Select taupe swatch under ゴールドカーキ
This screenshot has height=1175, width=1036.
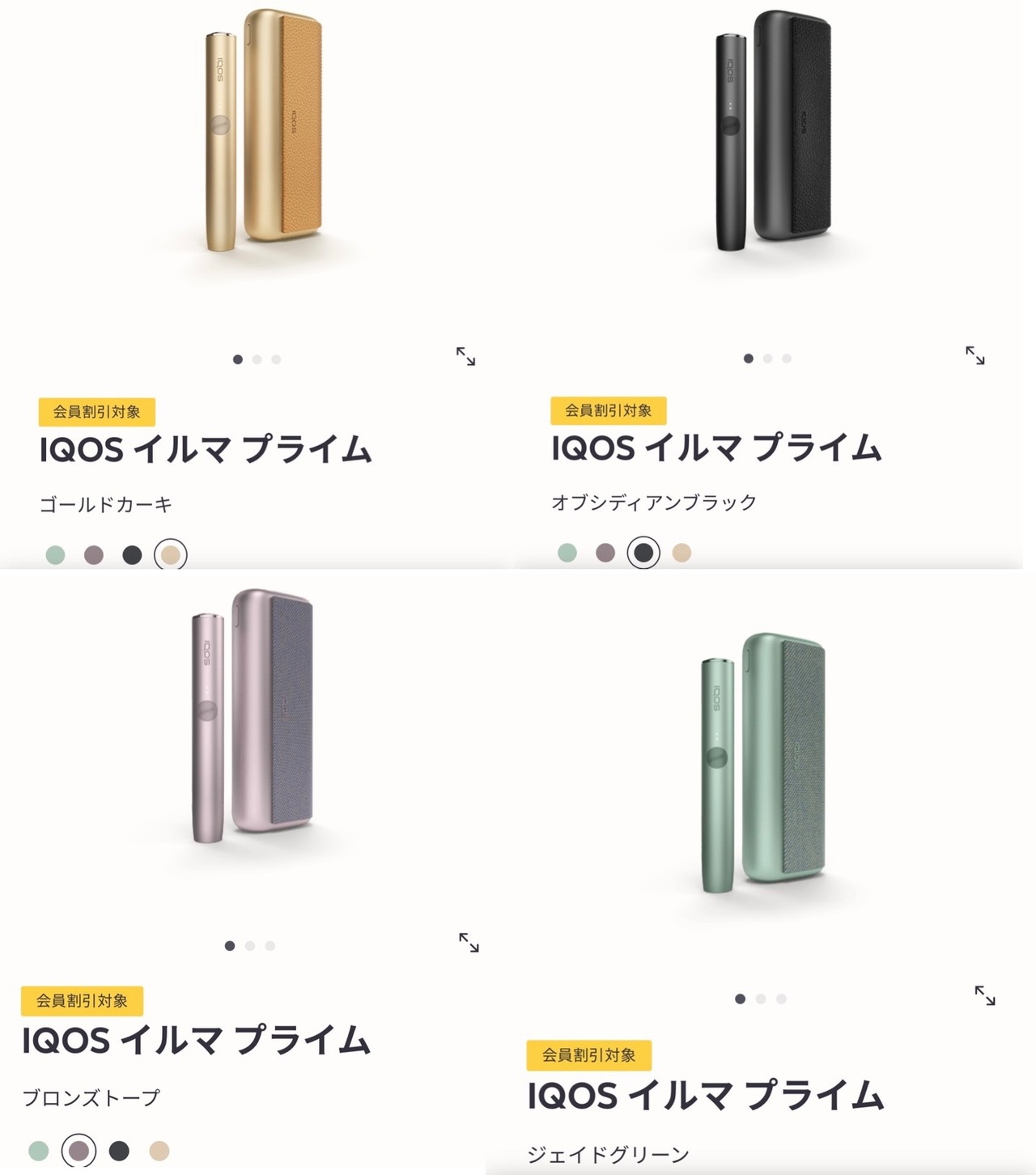point(94,555)
